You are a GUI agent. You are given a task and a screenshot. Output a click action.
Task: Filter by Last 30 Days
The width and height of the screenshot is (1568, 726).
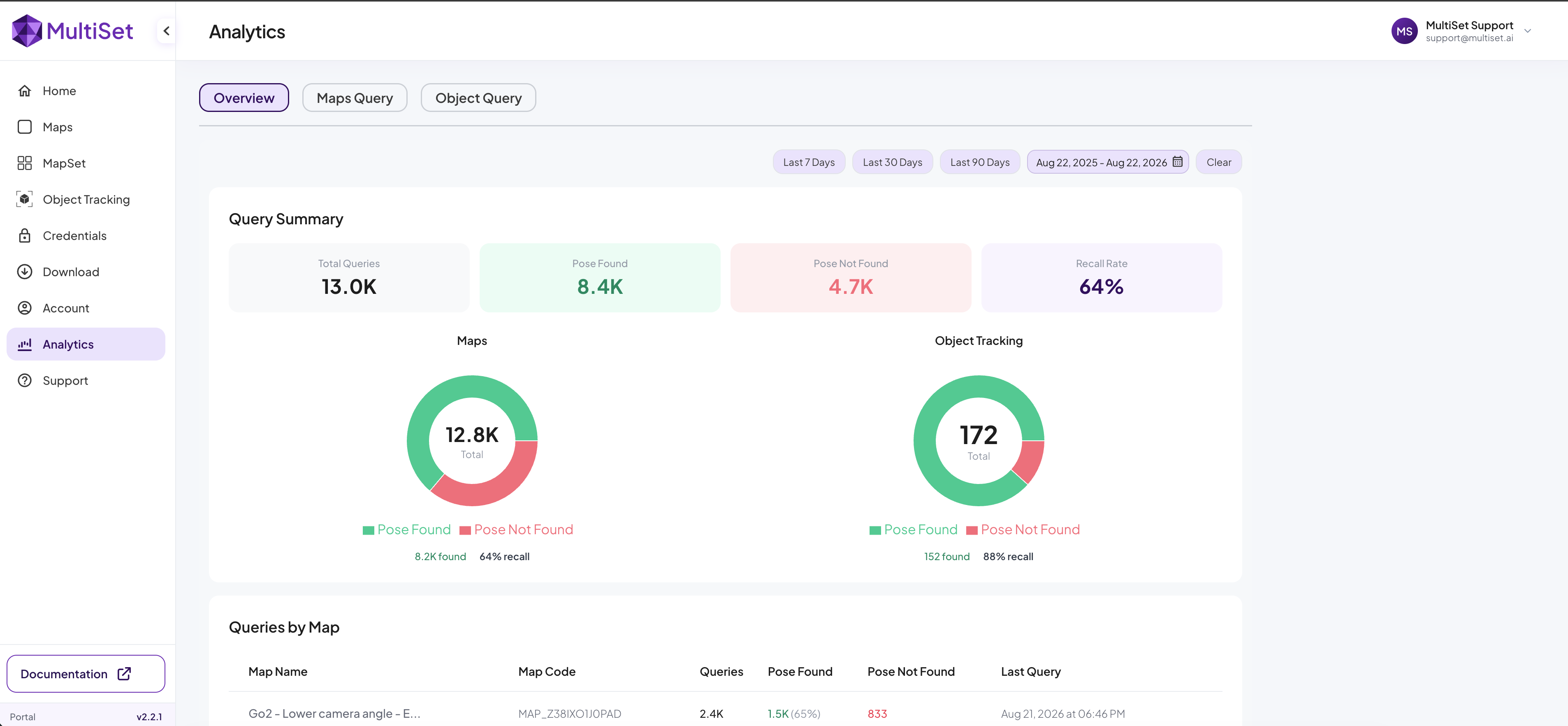[892, 162]
